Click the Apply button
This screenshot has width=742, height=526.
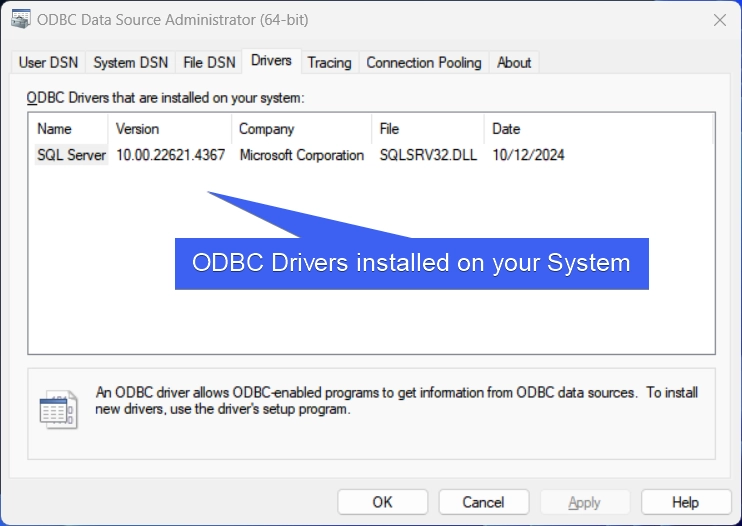tap(585, 502)
